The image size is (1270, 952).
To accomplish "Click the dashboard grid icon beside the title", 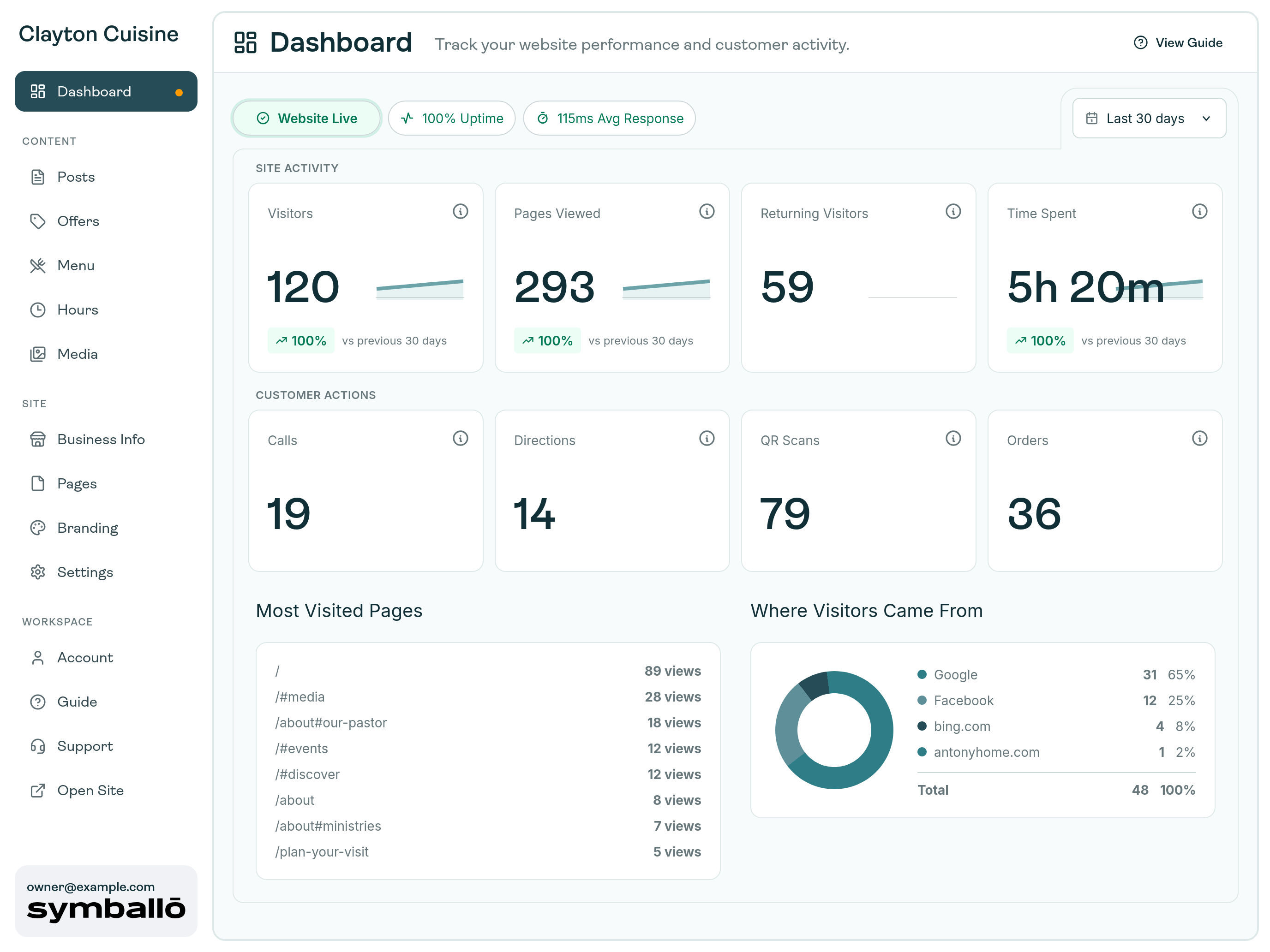I will tap(245, 42).
